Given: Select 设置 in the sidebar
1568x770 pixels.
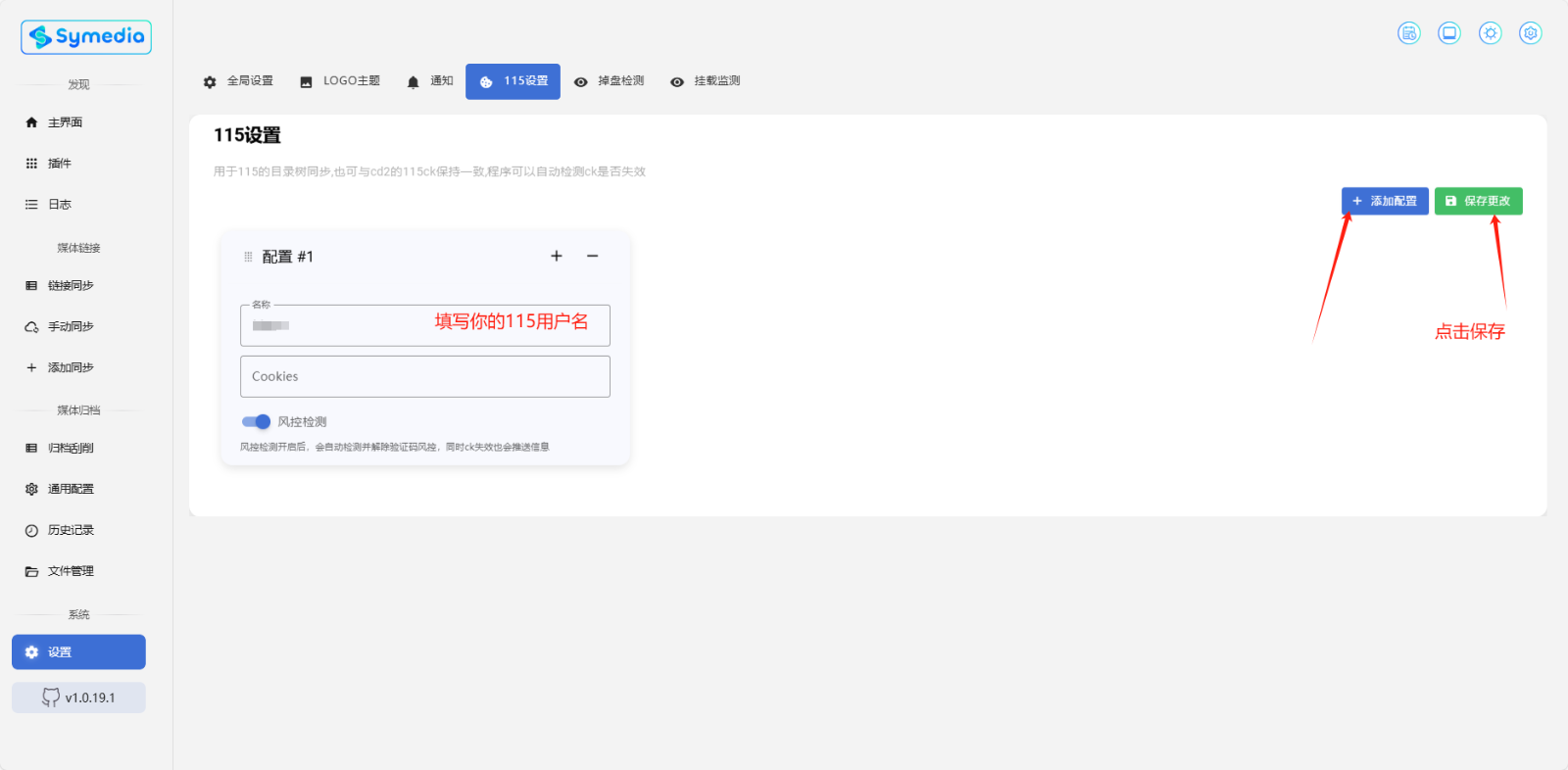Looking at the screenshot, I should click(78, 652).
